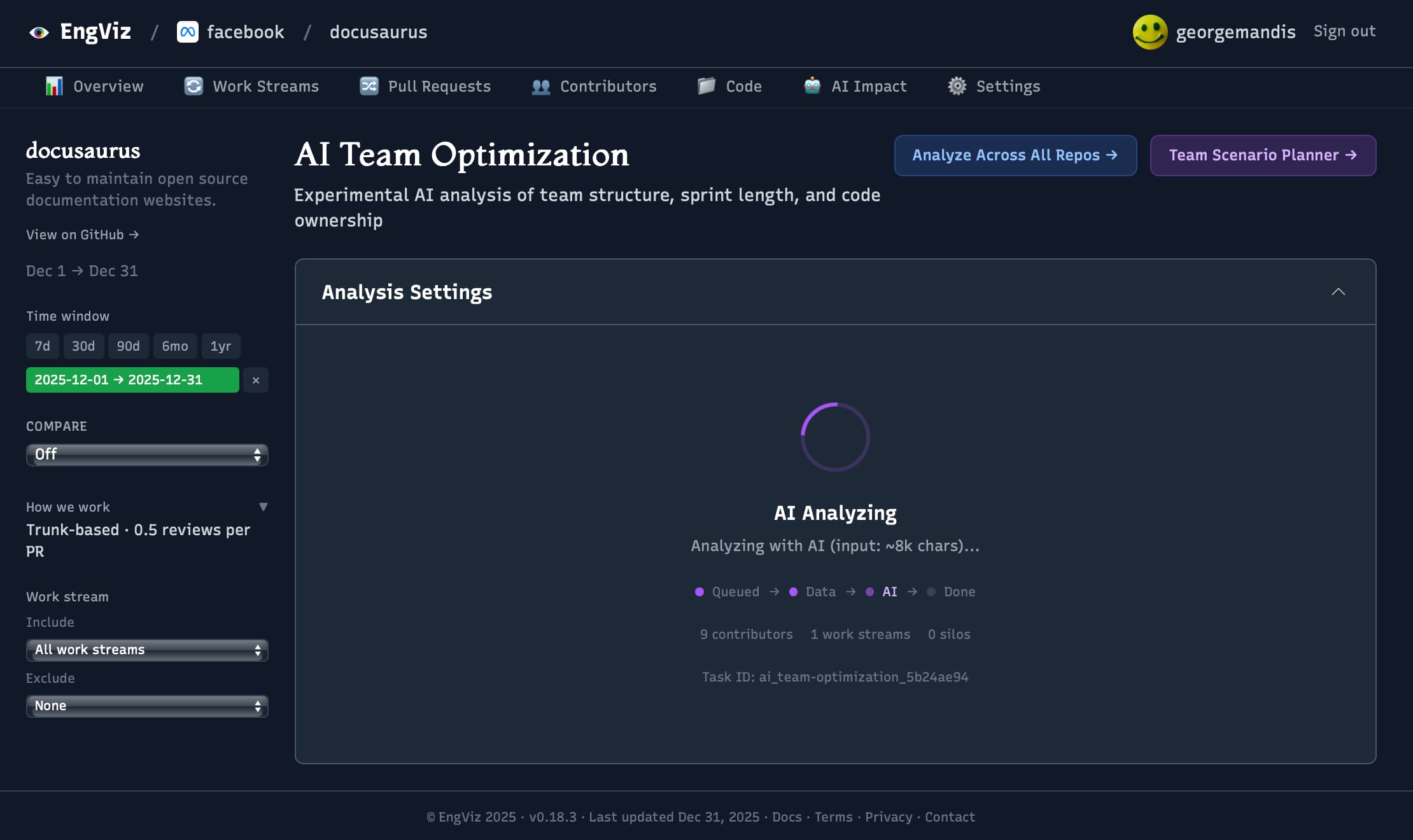Select the 7d time window
The height and width of the screenshot is (840, 1413).
pyautogui.click(x=43, y=346)
